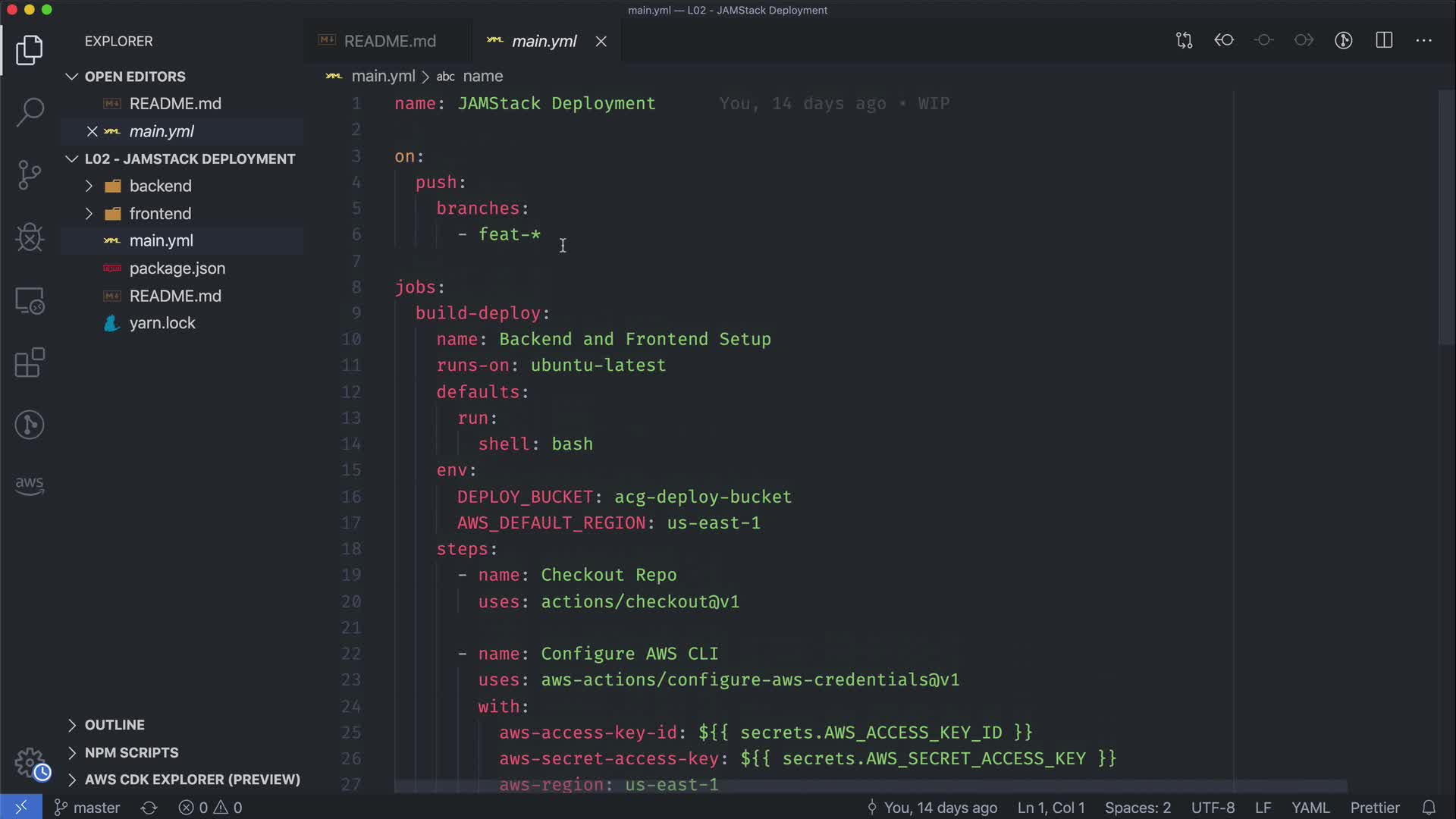
Task: Close the main.yml editor tab
Action: click(601, 42)
